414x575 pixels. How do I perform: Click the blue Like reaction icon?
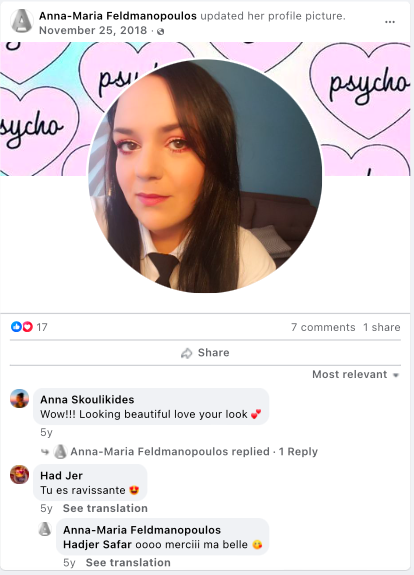coord(16,327)
